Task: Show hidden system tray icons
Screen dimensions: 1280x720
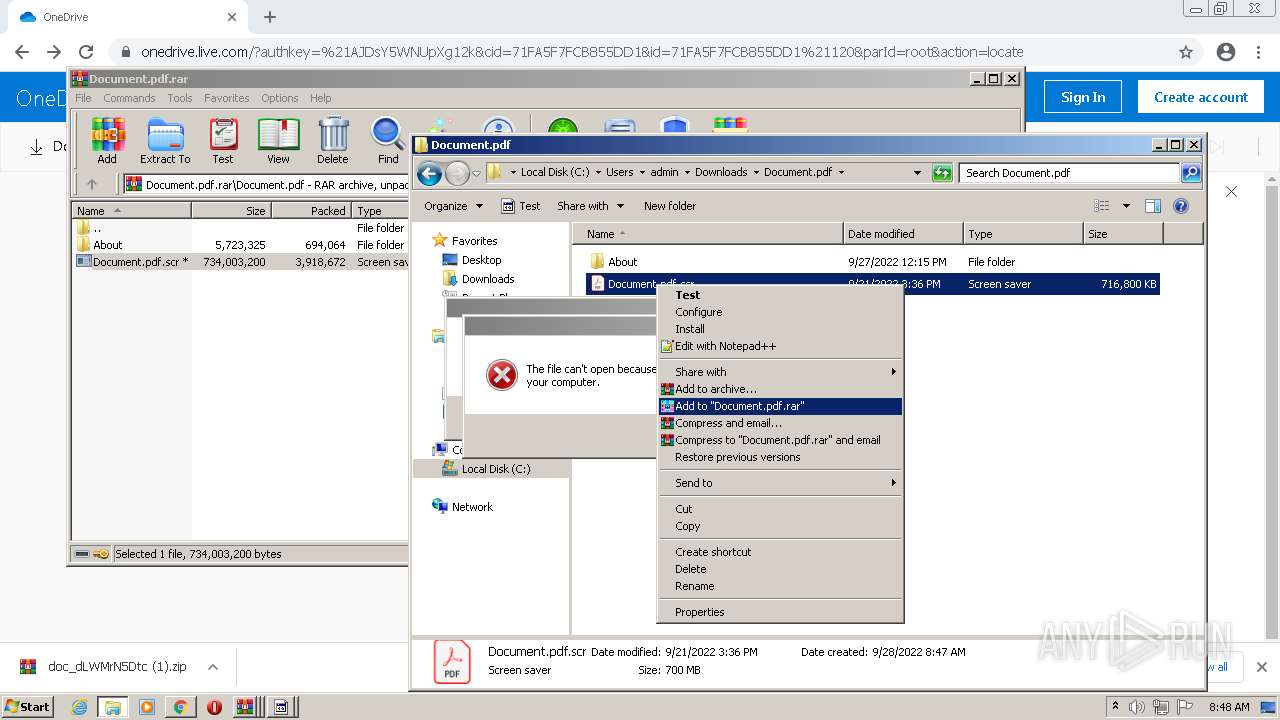Action: click(1116, 706)
